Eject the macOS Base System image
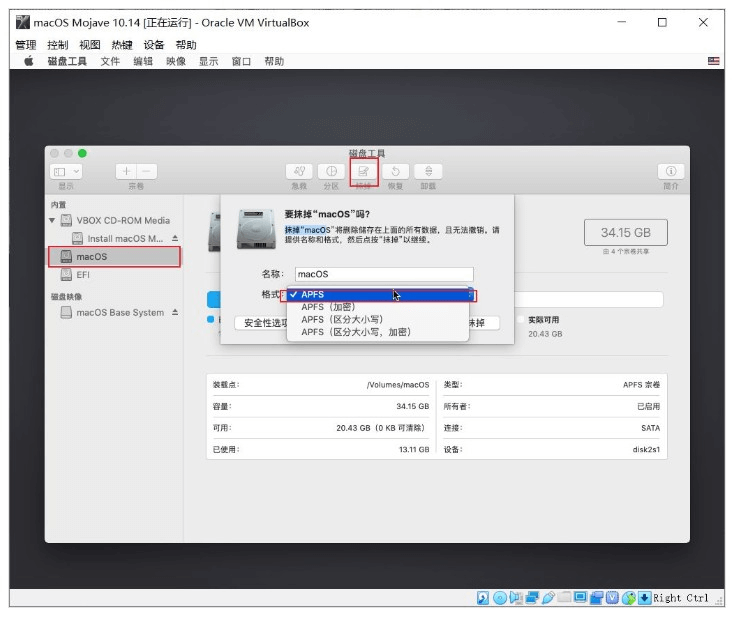This screenshot has height=617, width=732. point(175,312)
